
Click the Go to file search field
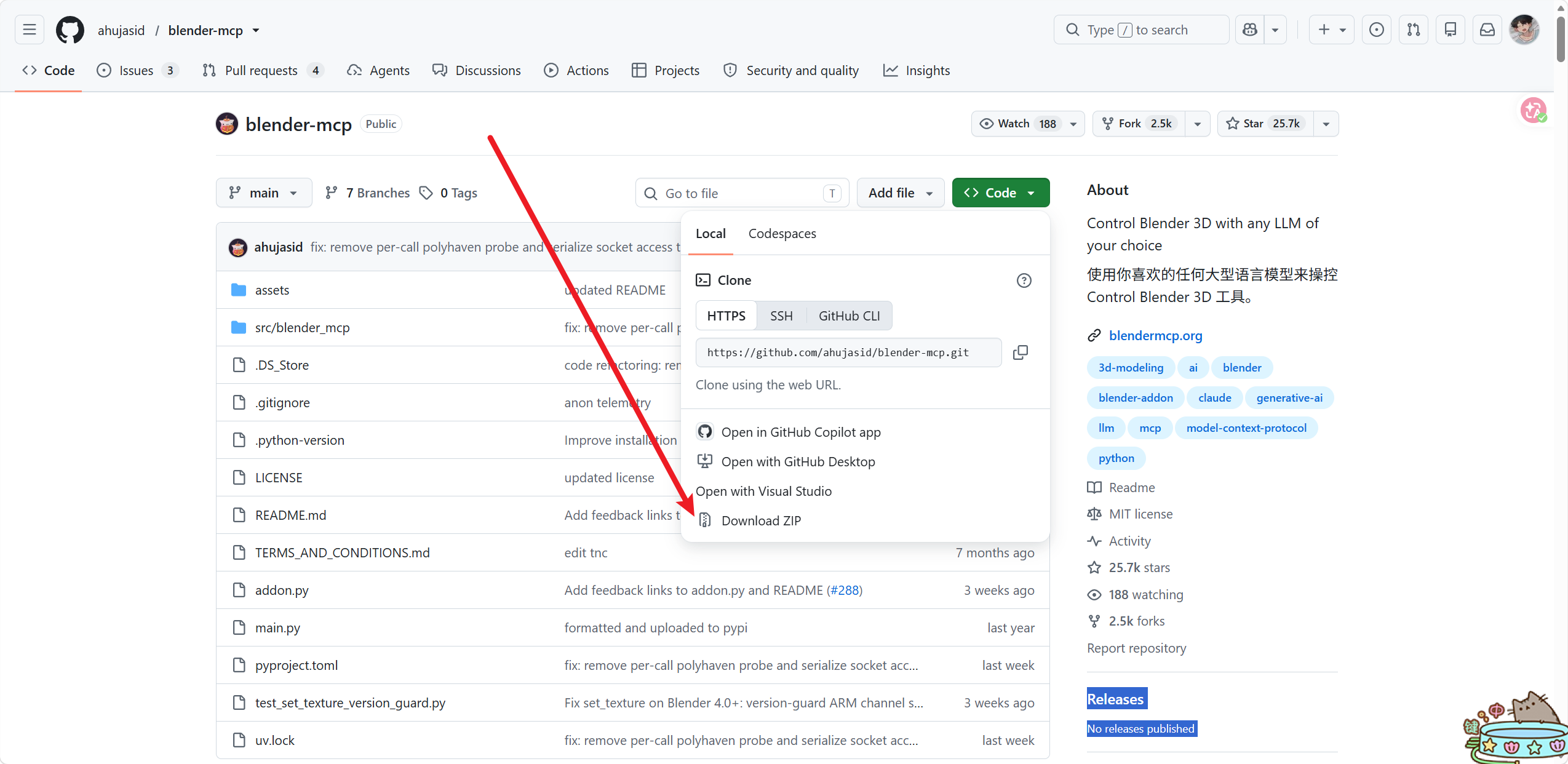(x=742, y=193)
